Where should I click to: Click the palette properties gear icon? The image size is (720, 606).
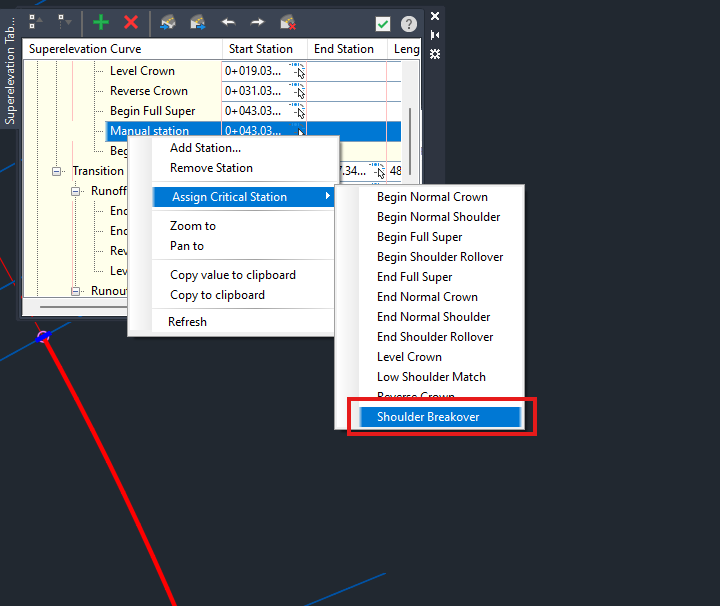(x=435, y=54)
